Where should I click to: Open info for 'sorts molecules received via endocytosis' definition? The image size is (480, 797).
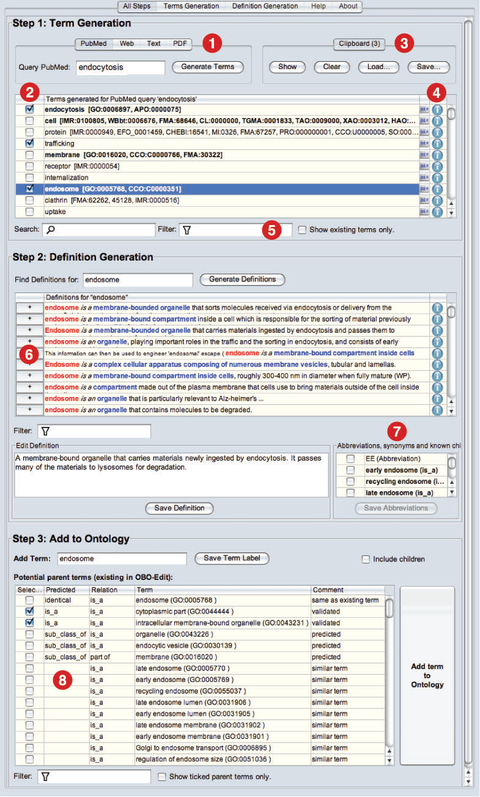437,309
